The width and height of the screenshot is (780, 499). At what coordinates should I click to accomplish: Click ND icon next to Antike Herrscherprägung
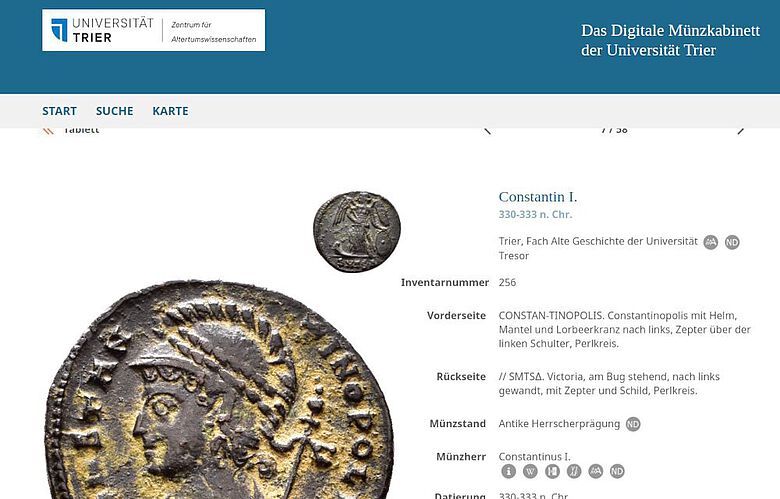633,424
